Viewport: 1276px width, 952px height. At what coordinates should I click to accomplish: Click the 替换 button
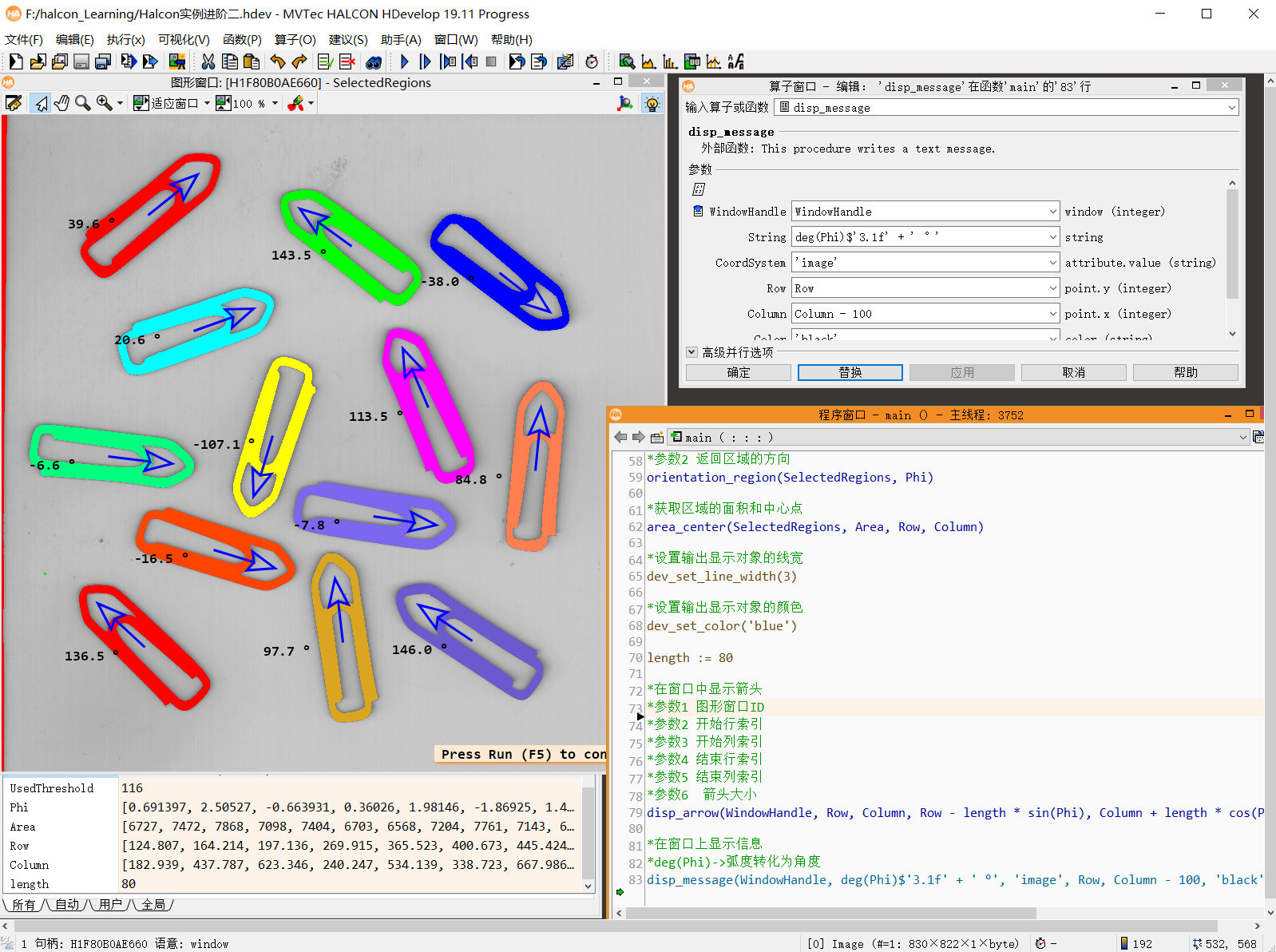point(850,372)
